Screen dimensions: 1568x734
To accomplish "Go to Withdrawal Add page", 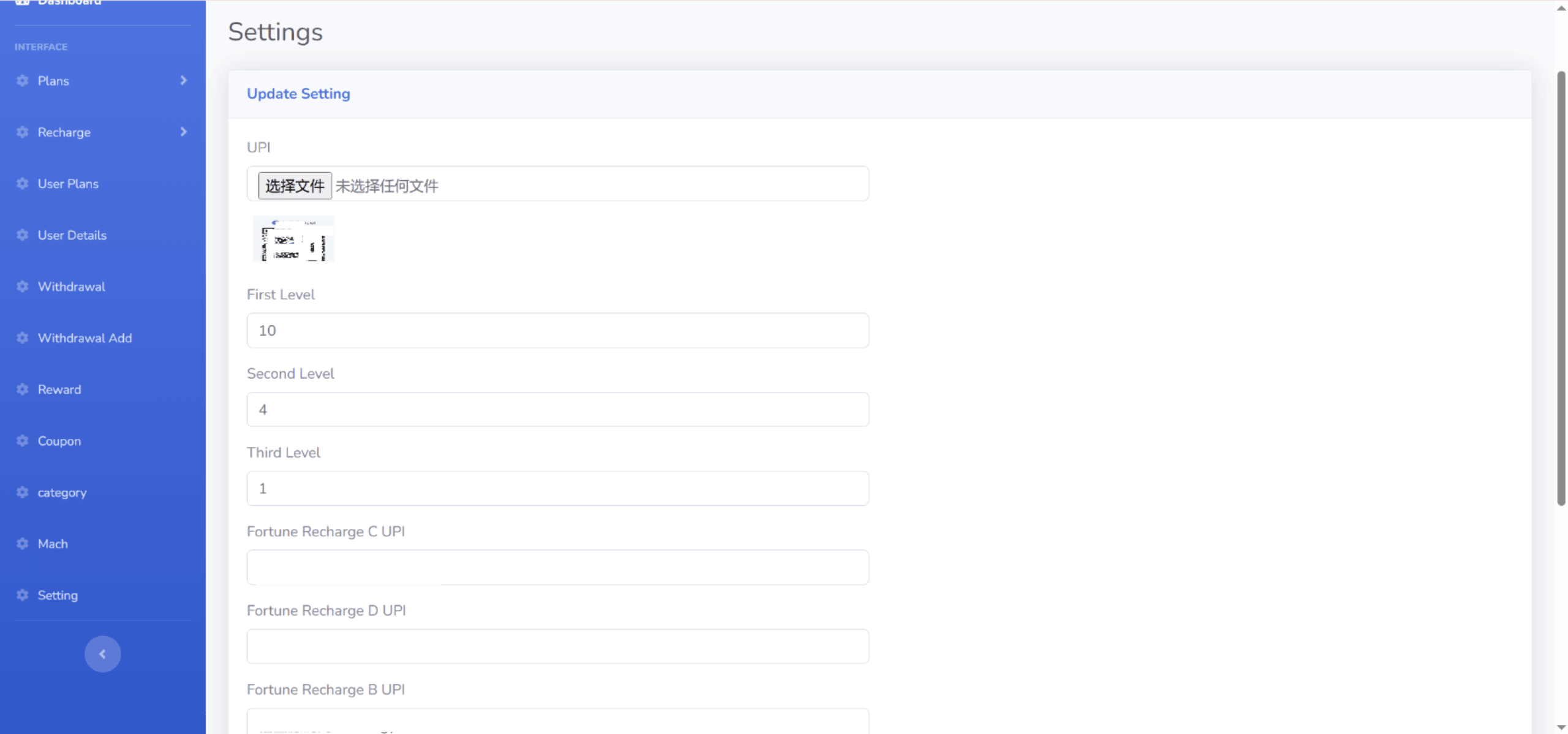I will [x=85, y=338].
